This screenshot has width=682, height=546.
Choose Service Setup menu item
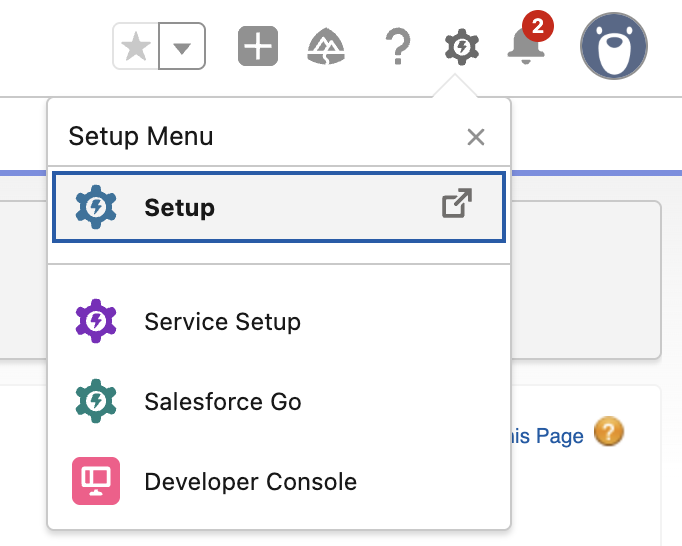coord(279,322)
